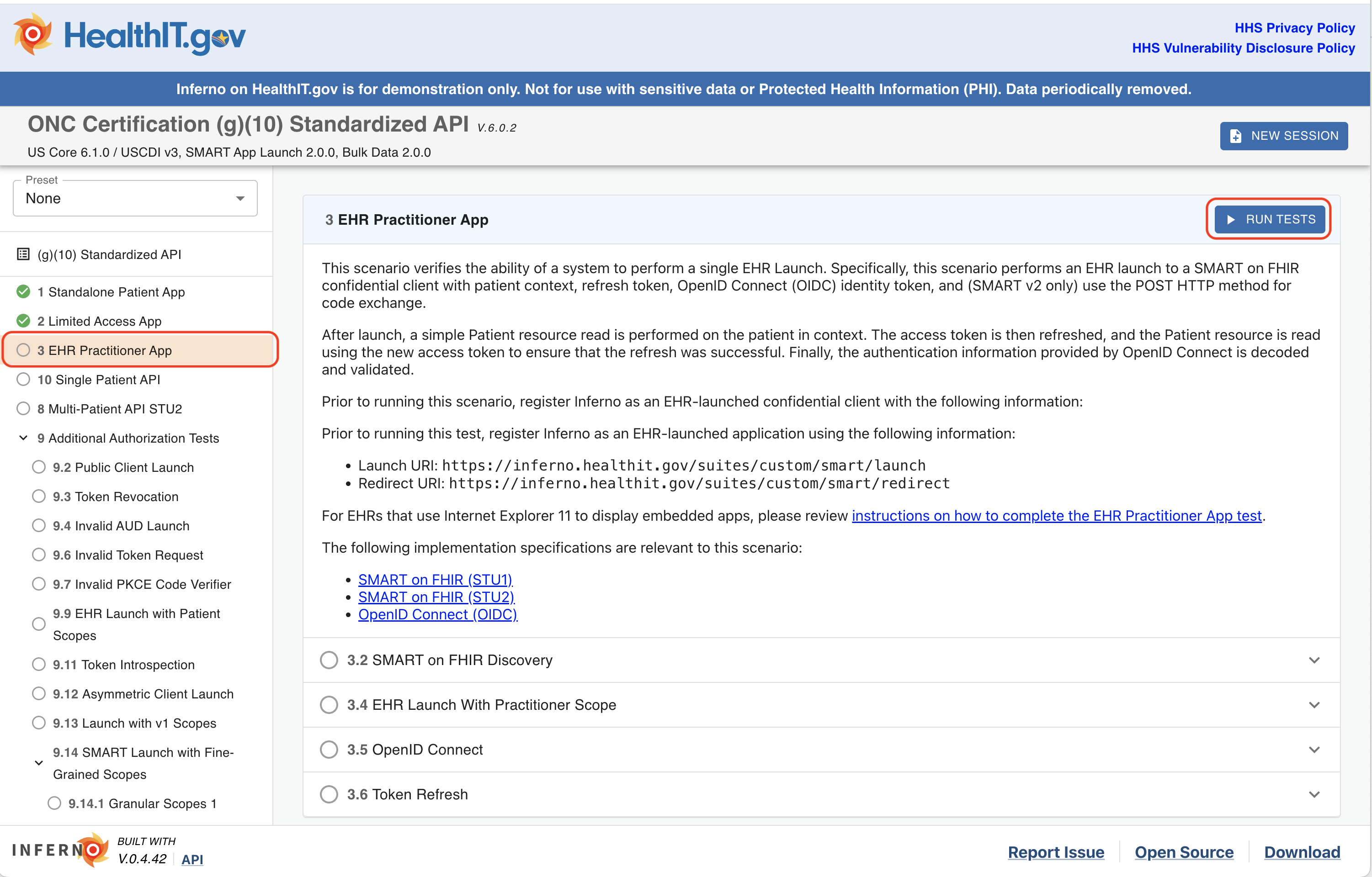Click status circle for 3.5 OpenID Connect
This screenshot has height=877, width=1372.
tap(329, 749)
